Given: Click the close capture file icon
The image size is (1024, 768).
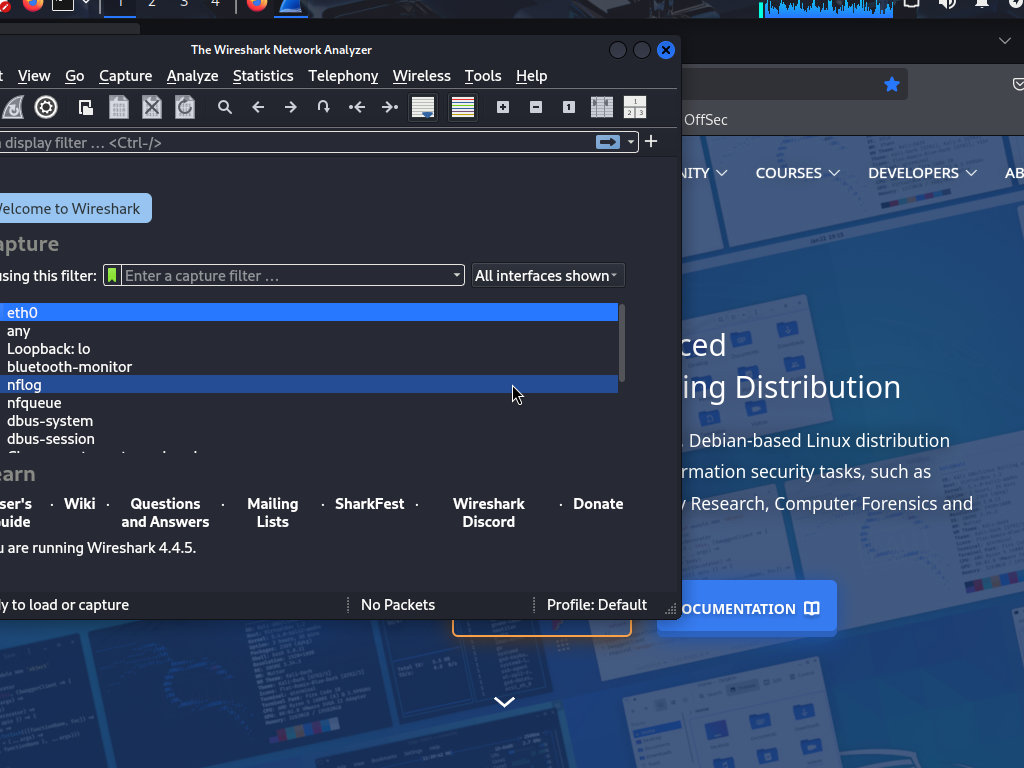Looking at the screenshot, I should (x=152, y=108).
